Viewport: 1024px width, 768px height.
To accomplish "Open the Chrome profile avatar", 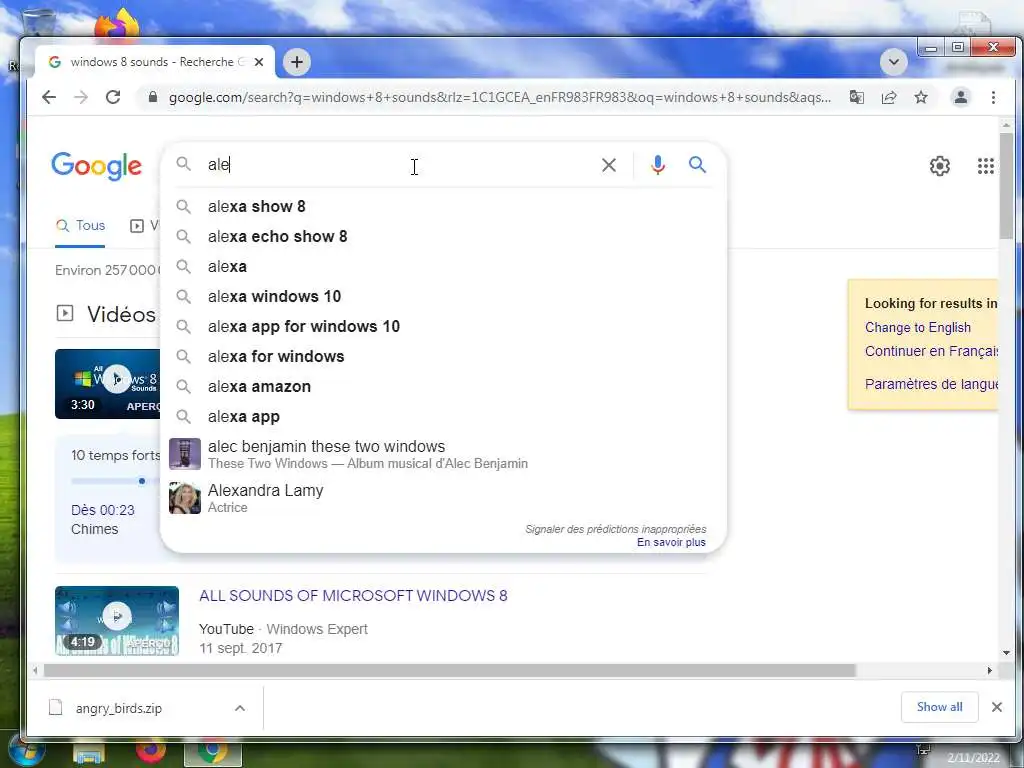I will 961,97.
